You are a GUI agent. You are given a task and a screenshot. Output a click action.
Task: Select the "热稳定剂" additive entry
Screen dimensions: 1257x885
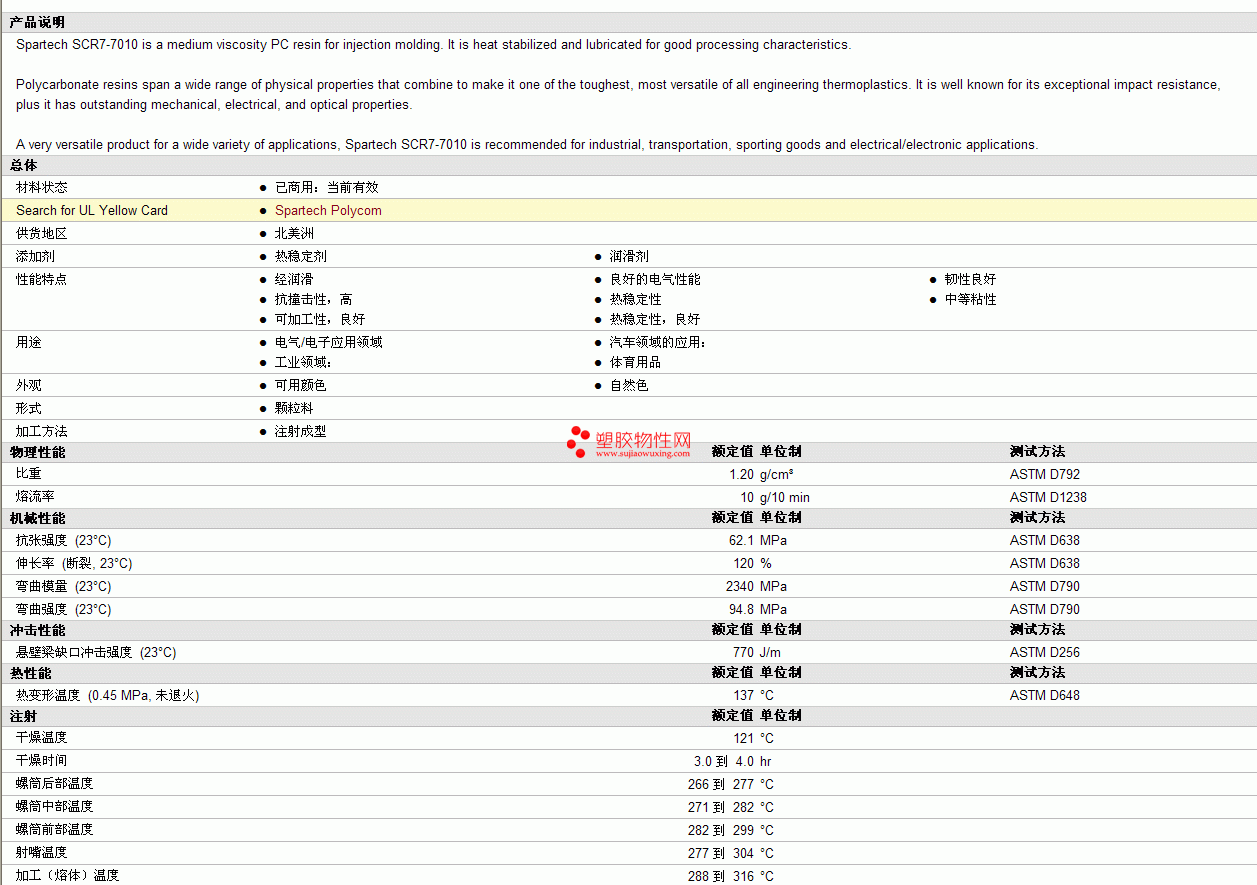point(301,256)
